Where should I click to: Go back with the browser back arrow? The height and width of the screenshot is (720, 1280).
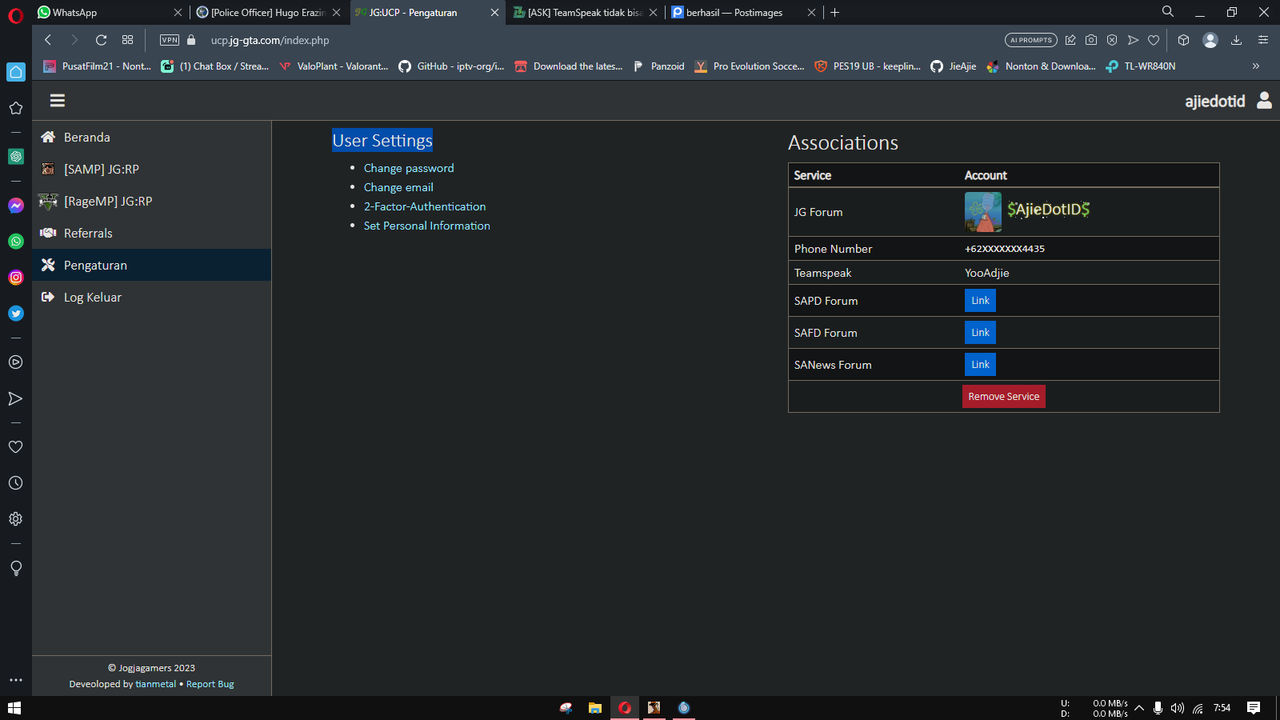coord(47,40)
